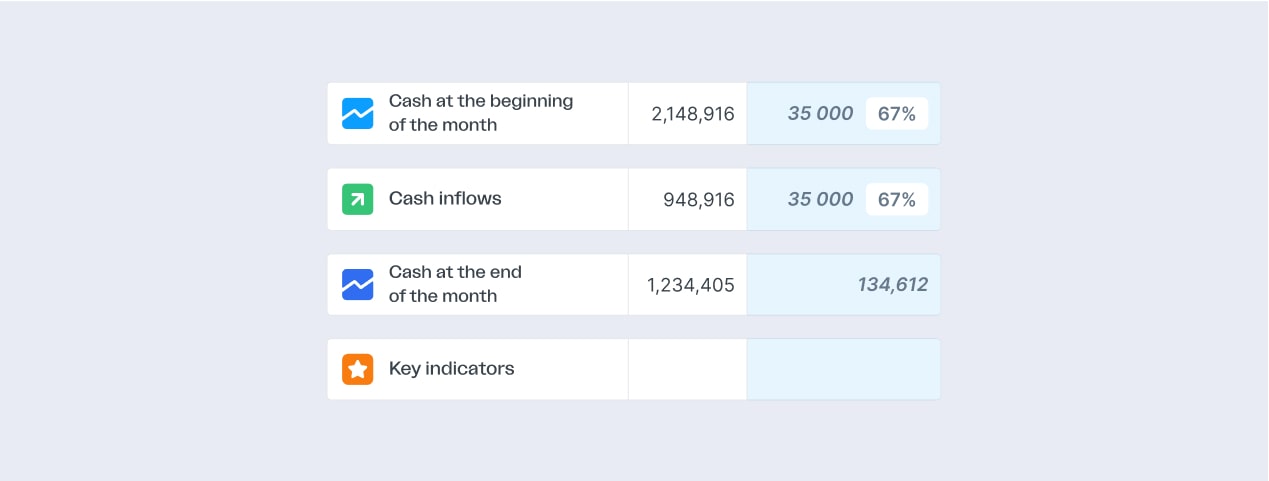1269x481 pixels.
Task: Click the 134,612 italic value
Action: [x=892, y=285]
